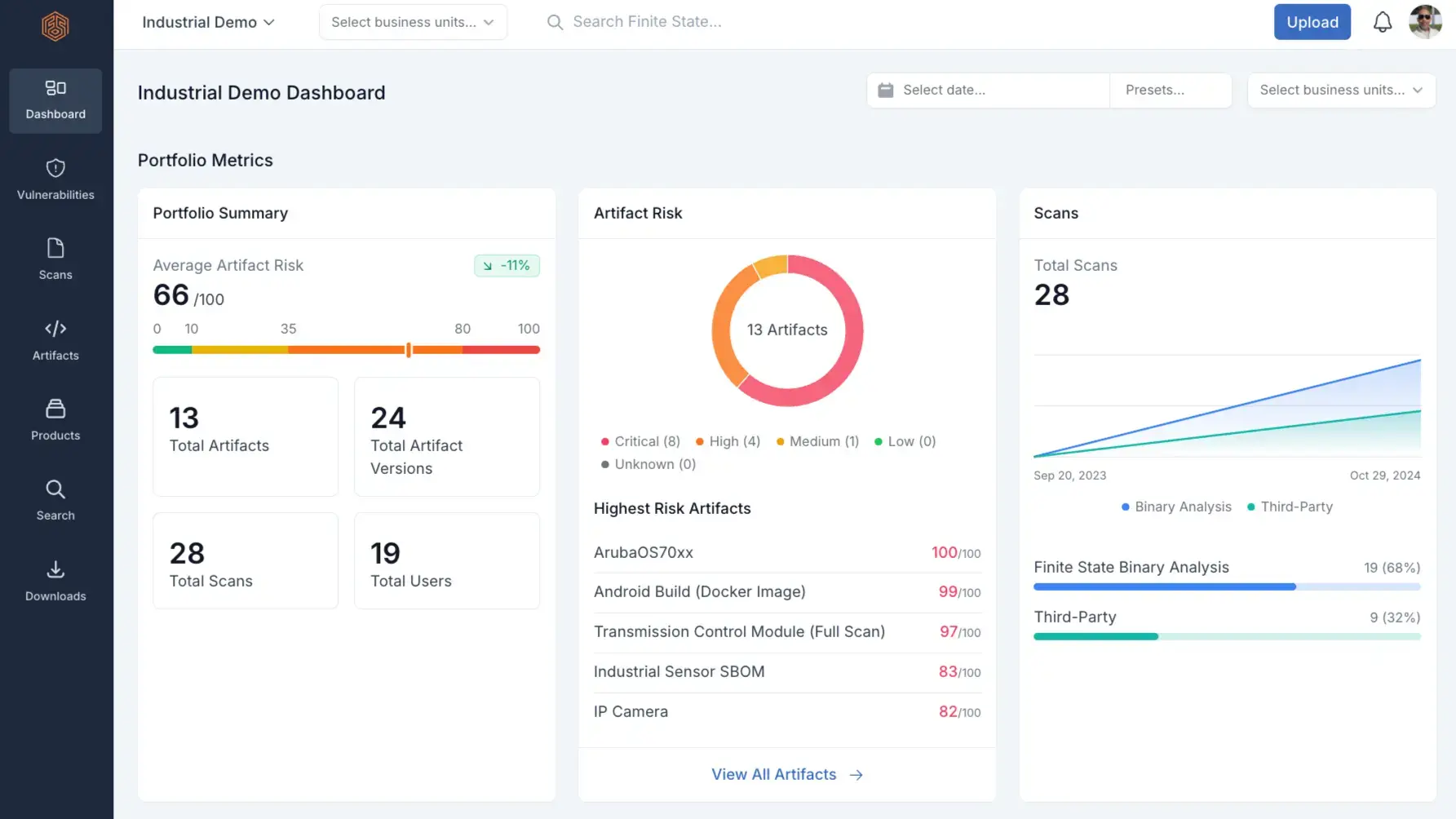Click the notifications bell icon

1382,22
